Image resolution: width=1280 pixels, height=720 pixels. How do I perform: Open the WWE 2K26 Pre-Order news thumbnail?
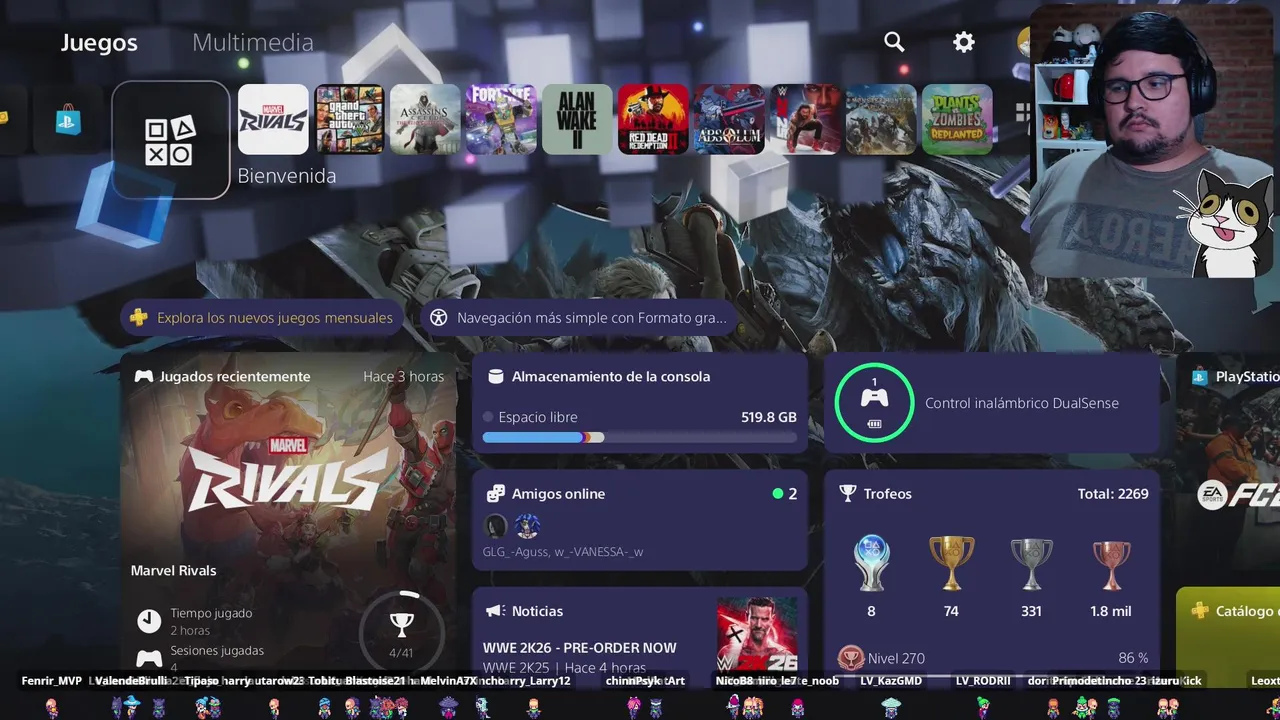pos(757,634)
